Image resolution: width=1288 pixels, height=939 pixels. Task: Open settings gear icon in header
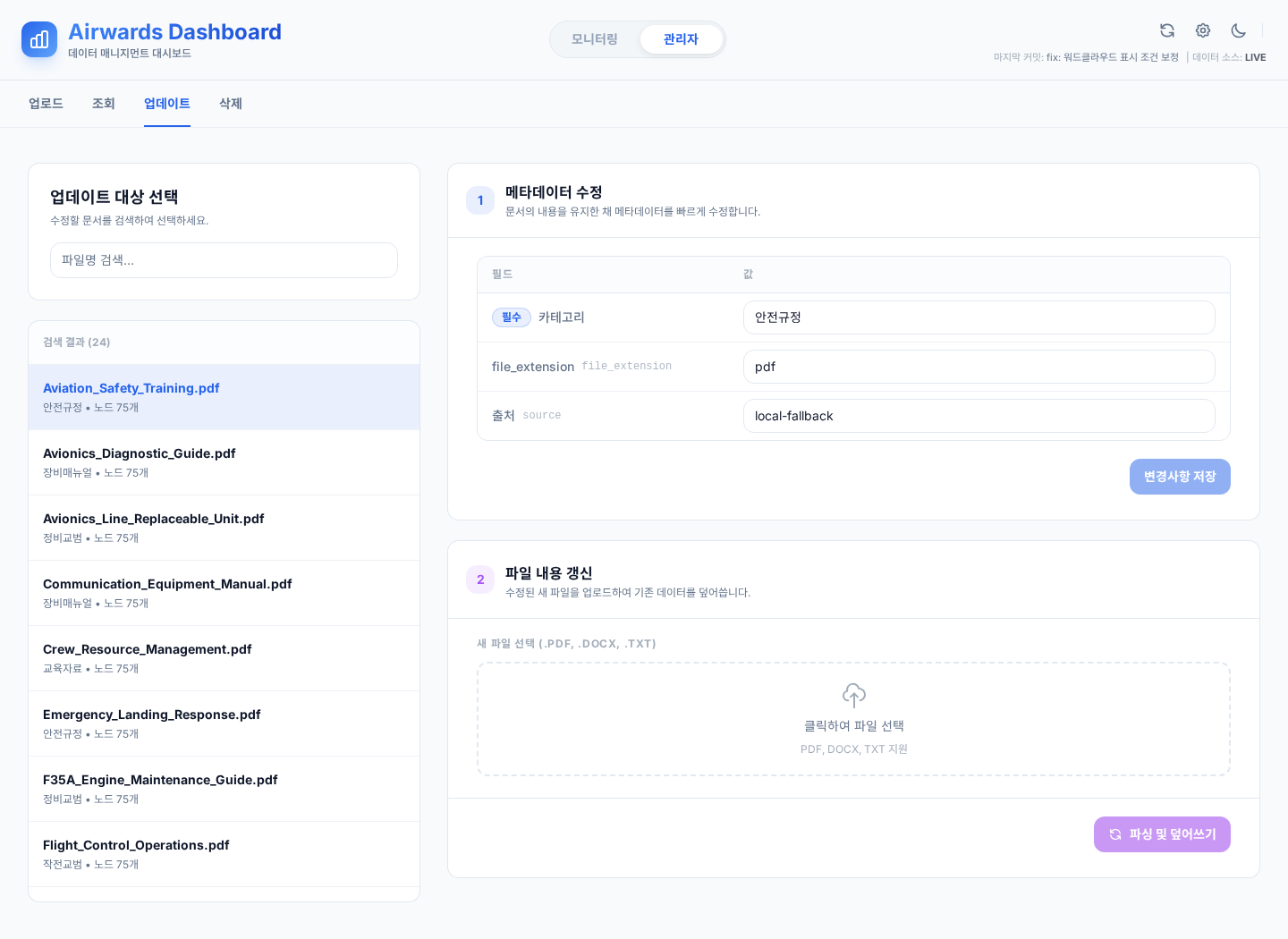coord(1203,30)
